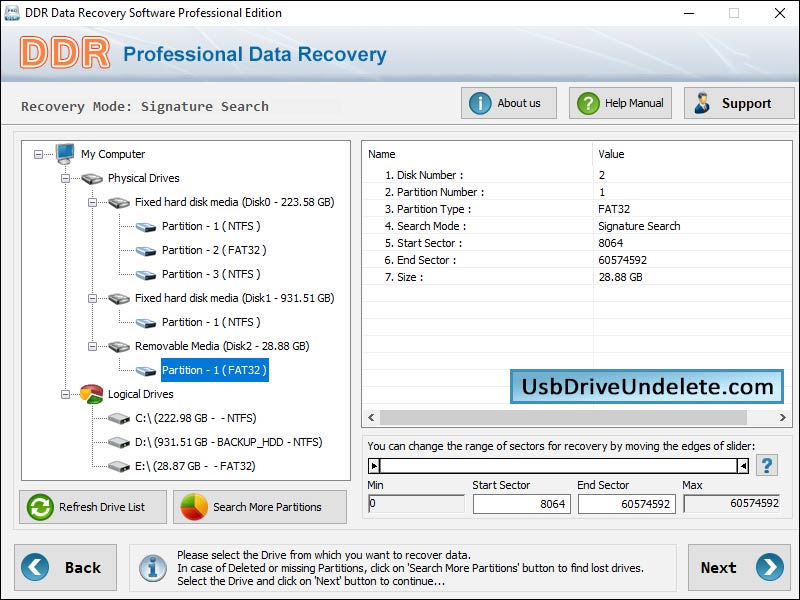
Task: Select Disk0 Partition - 1 ( NTFS )
Action: (x=211, y=226)
